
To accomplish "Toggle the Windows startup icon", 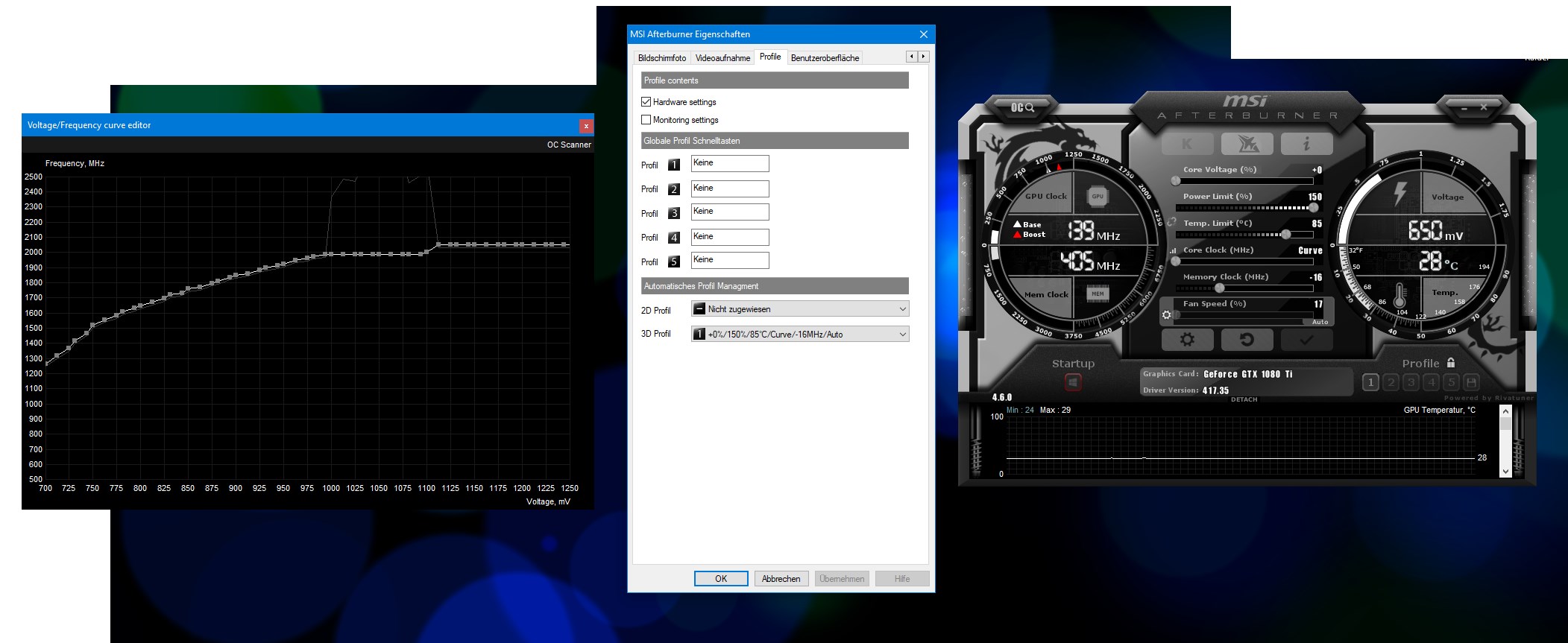I will pyautogui.click(x=1073, y=382).
